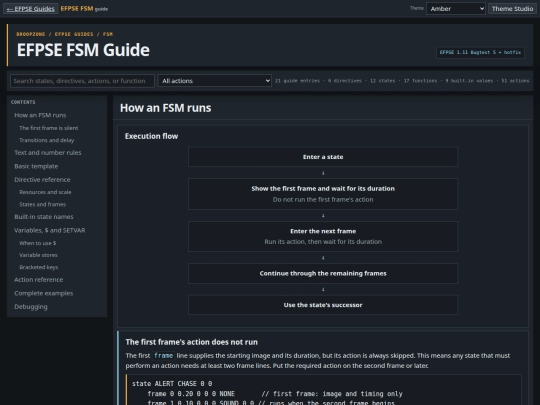
Task: Jump to Variable stores subsection
Action: 38,255
